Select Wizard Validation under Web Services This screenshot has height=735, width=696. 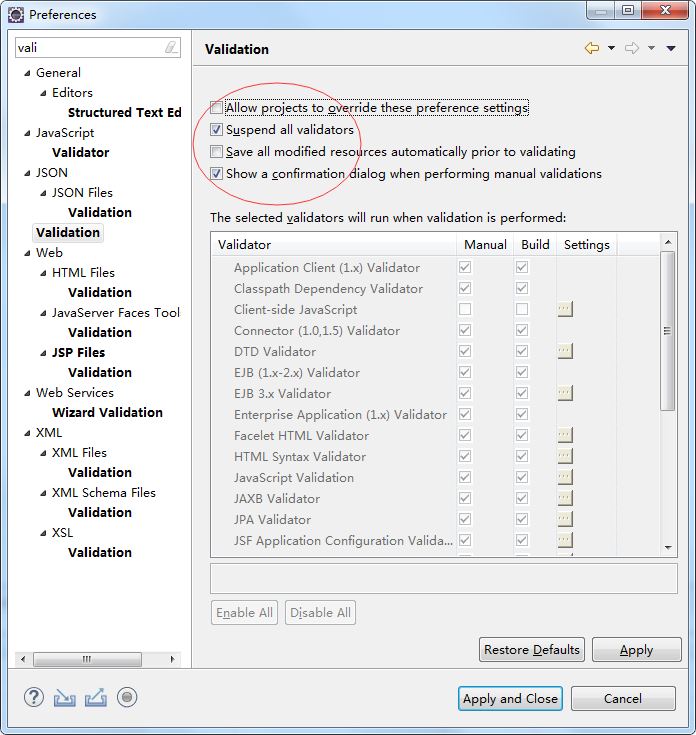tap(107, 412)
